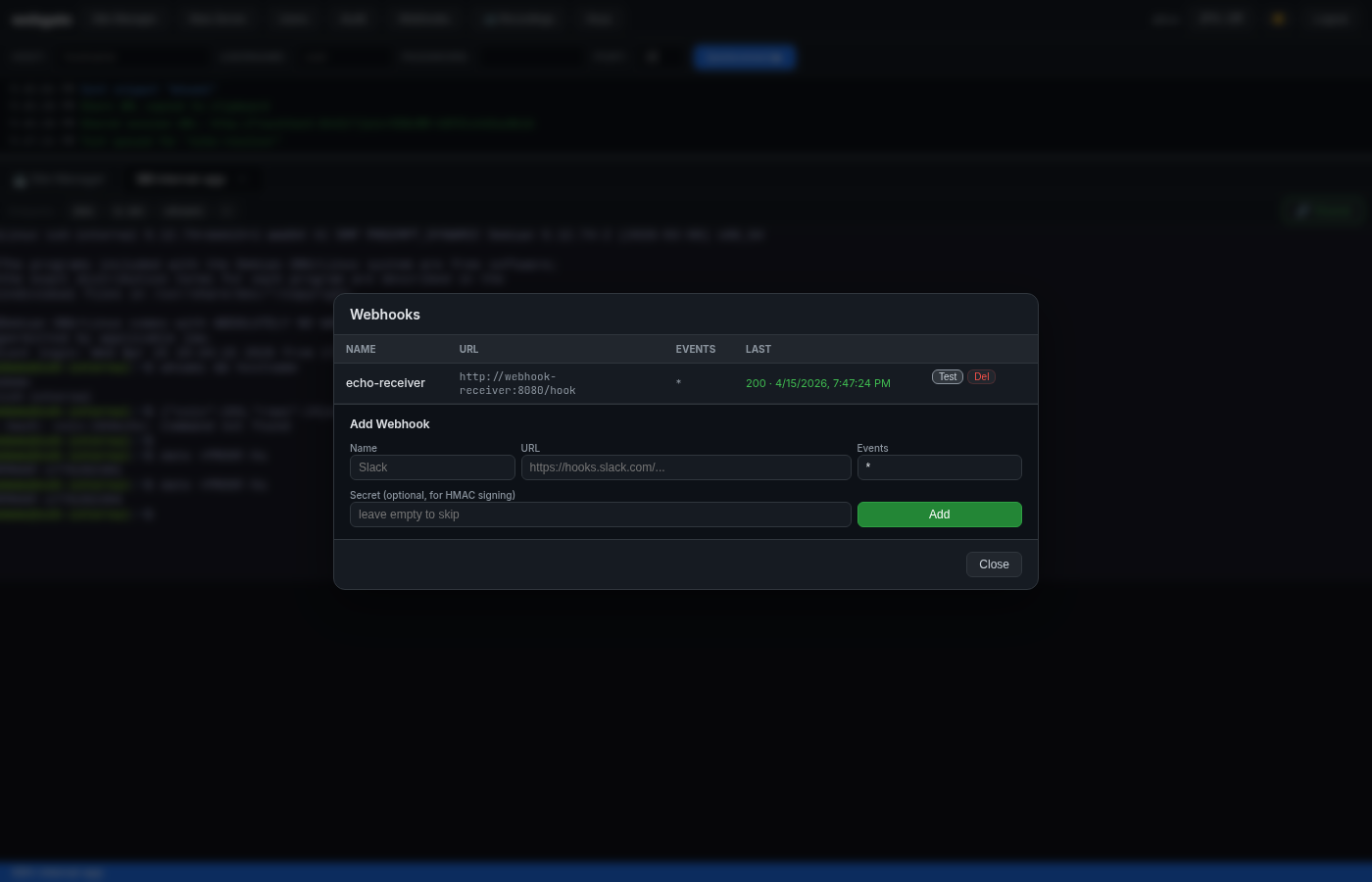The width and height of the screenshot is (1372, 882).
Task: Click the URL column header
Action: pyautogui.click(x=468, y=349)
